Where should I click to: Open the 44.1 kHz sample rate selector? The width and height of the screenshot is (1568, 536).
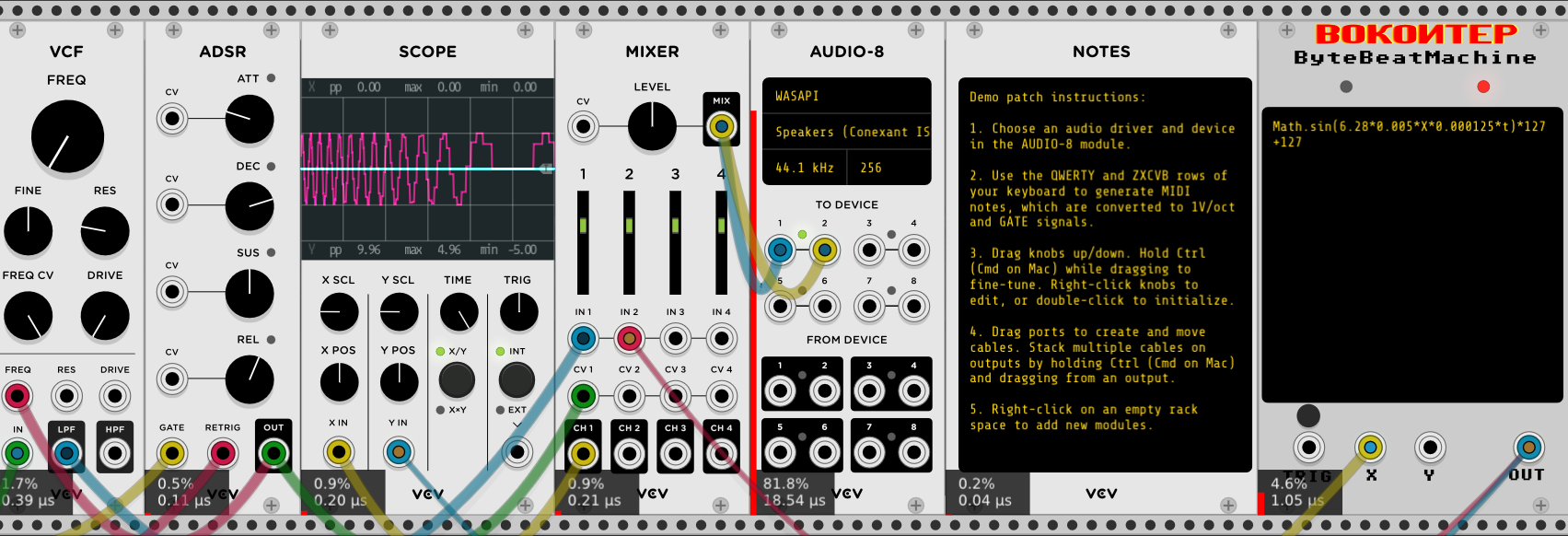pyautogui.click(x=806, y=168)
